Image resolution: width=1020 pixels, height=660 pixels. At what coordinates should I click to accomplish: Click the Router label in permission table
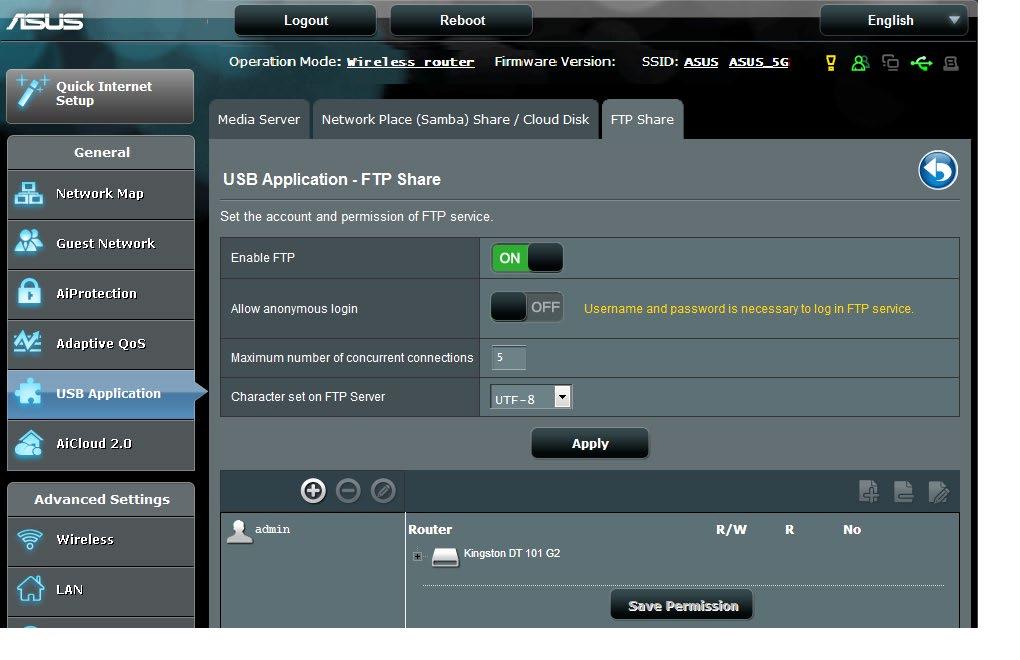coord(430,530)
